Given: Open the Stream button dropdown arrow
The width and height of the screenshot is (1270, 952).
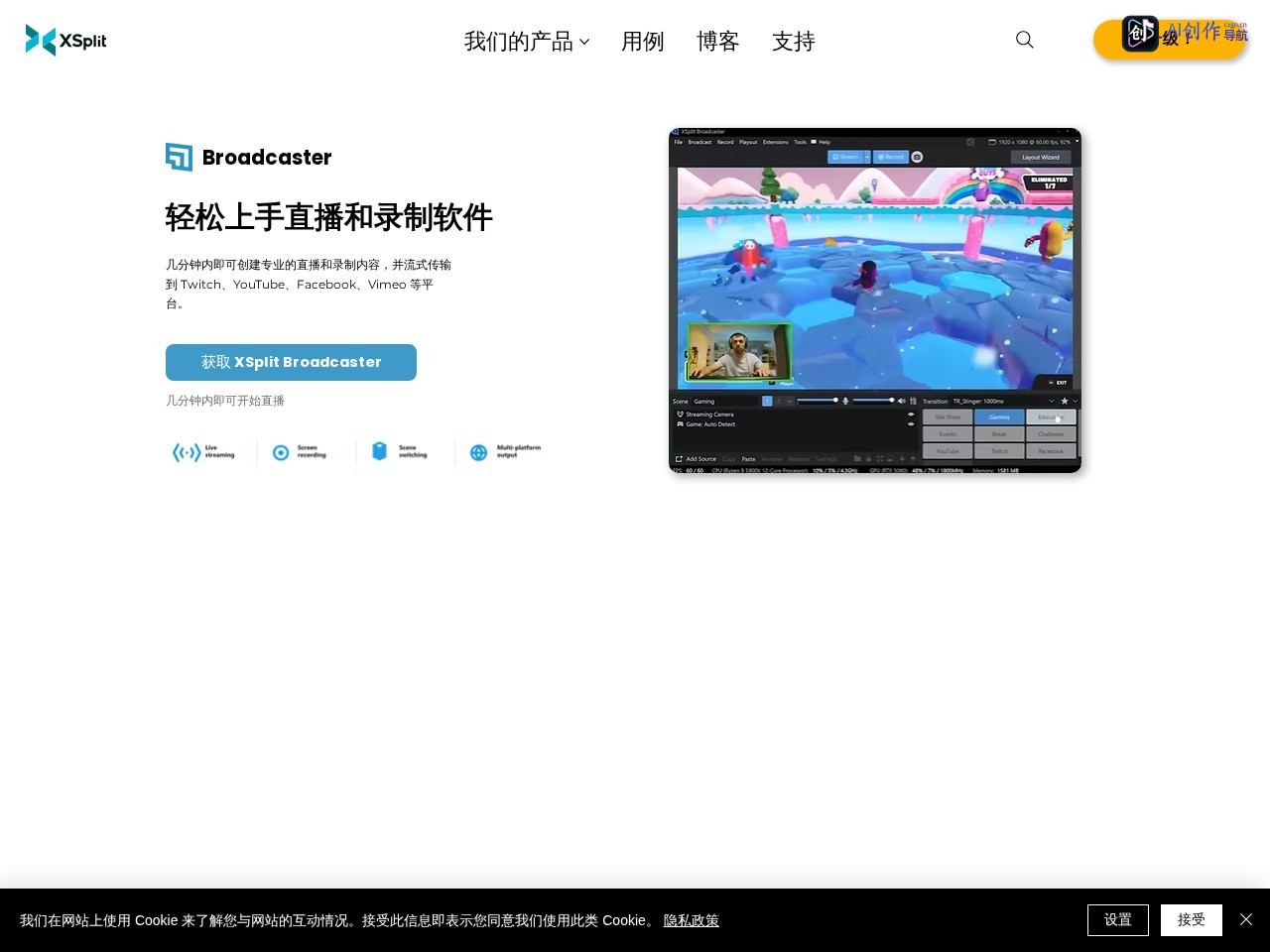Looking at the screenshot, I should 867,157.
